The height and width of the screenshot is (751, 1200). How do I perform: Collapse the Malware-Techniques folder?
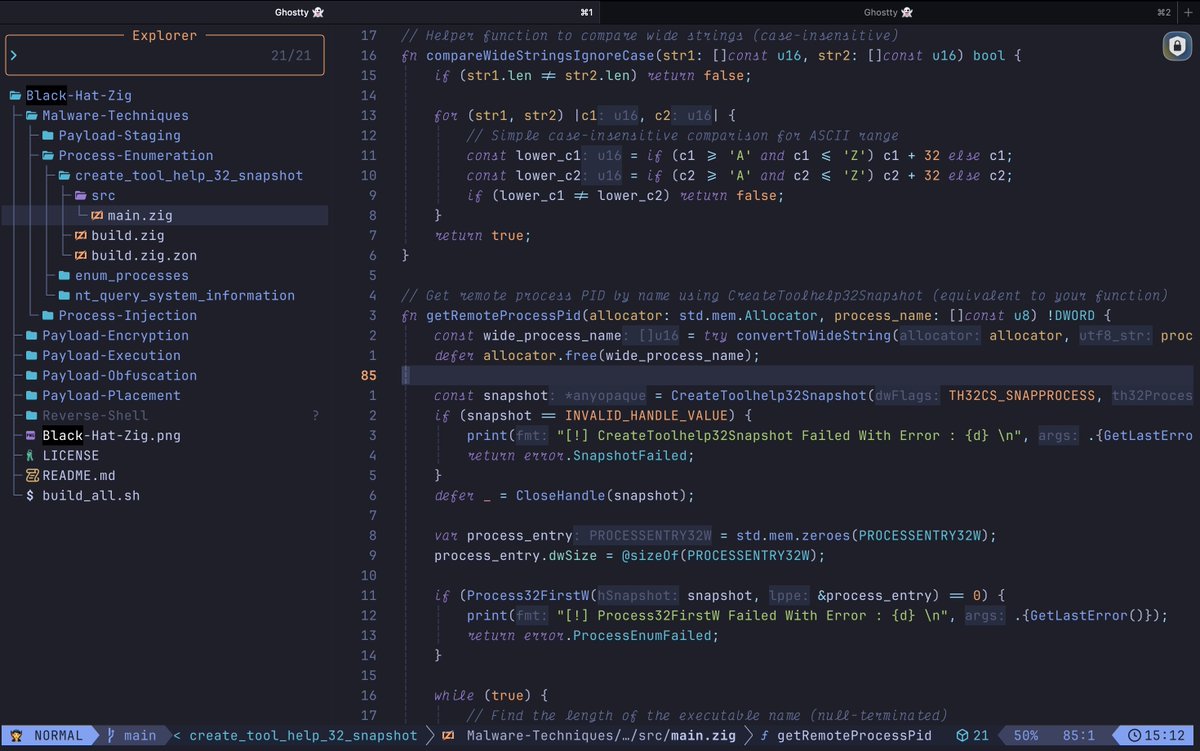(x=107, y=115)
